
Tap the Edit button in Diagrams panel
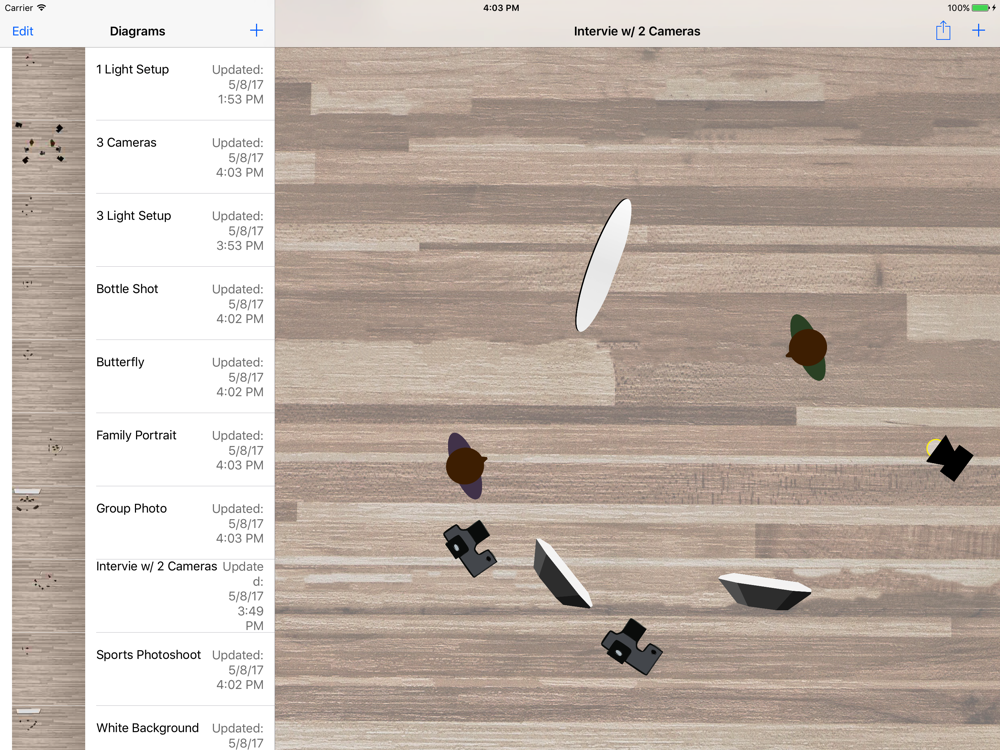(22, 31)
